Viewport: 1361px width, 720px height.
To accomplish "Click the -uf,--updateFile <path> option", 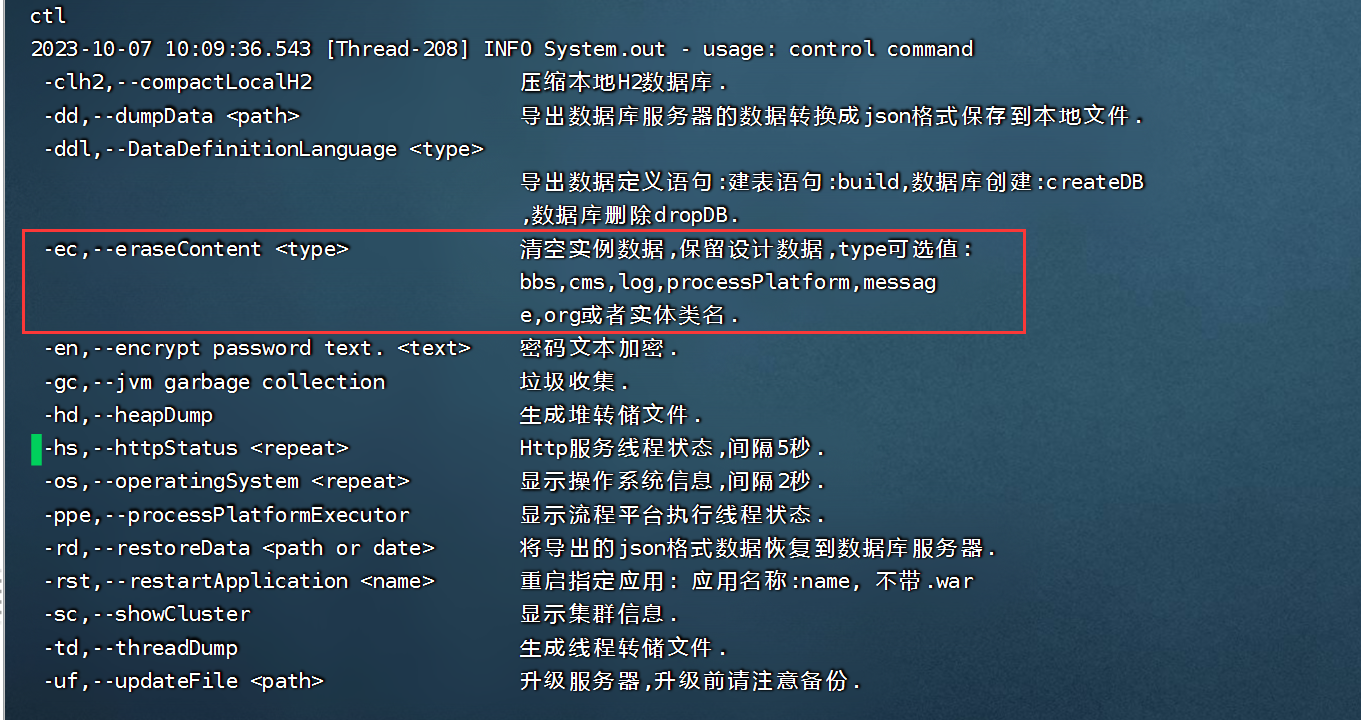I will click(184, 681).
